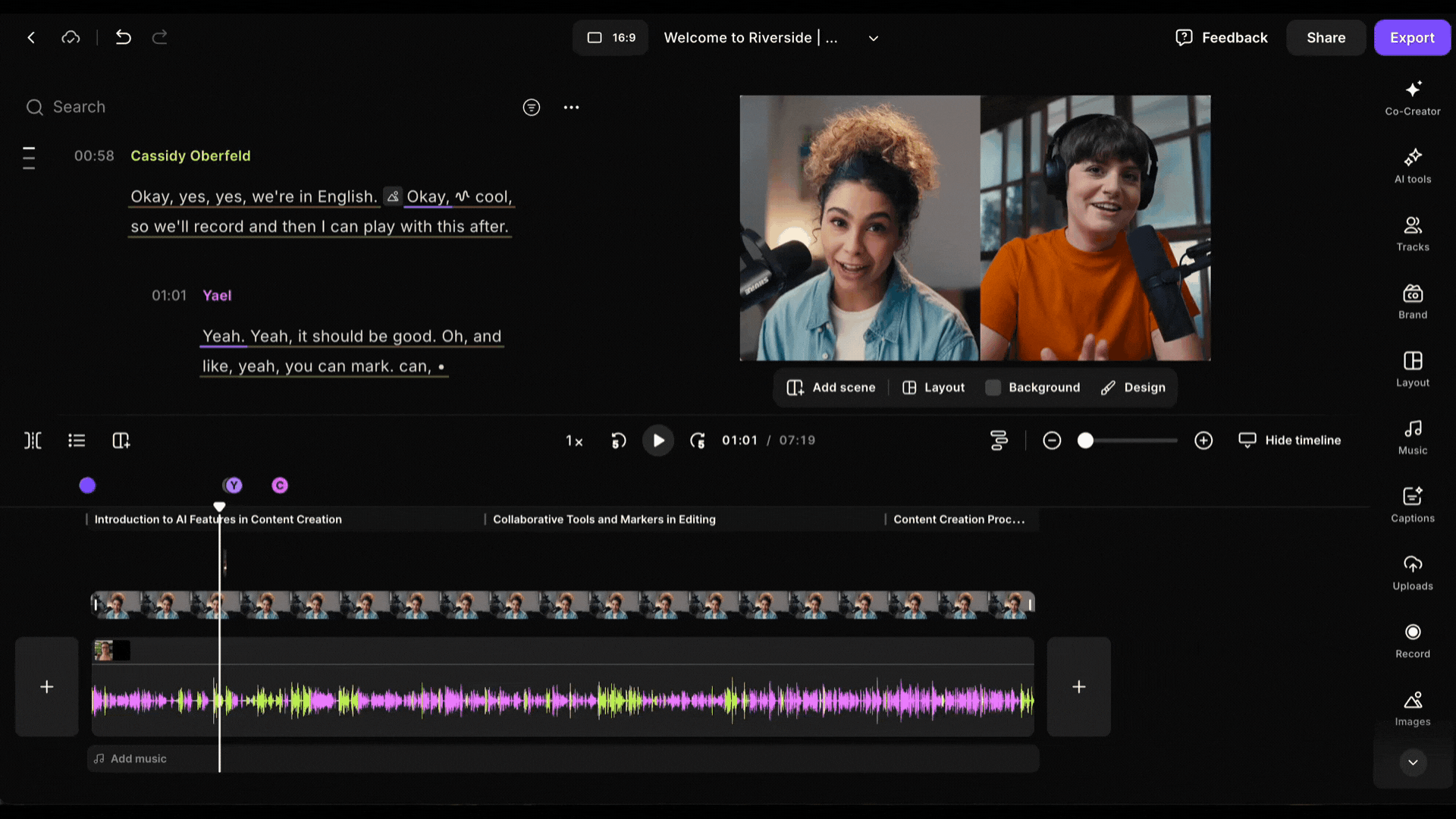Viewport: 1456px width, 819px height.
Task: Open the transcript filter icon
Action: 532,108
